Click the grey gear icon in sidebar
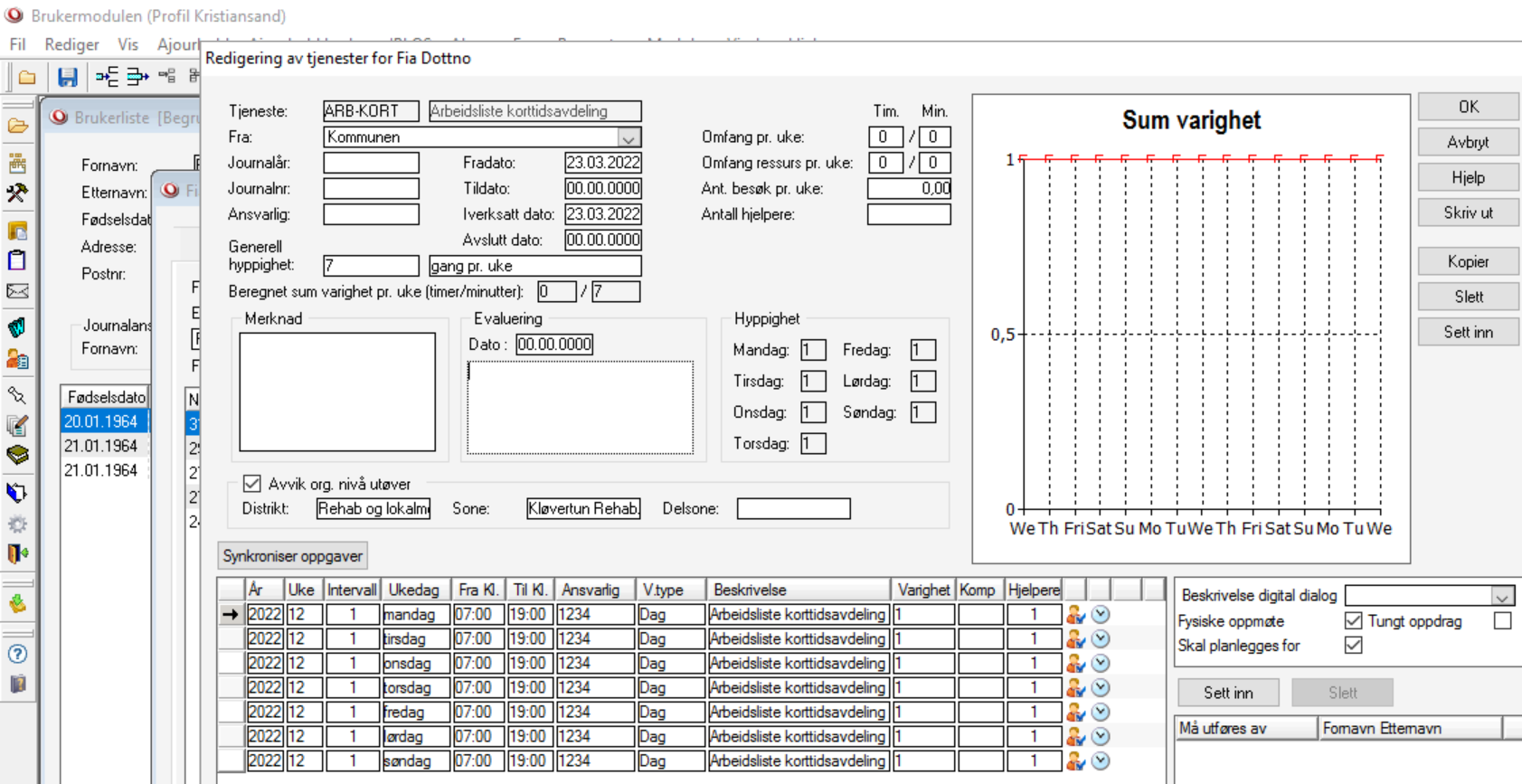Viewport: 1522px width, 784px height. point(17,524)
